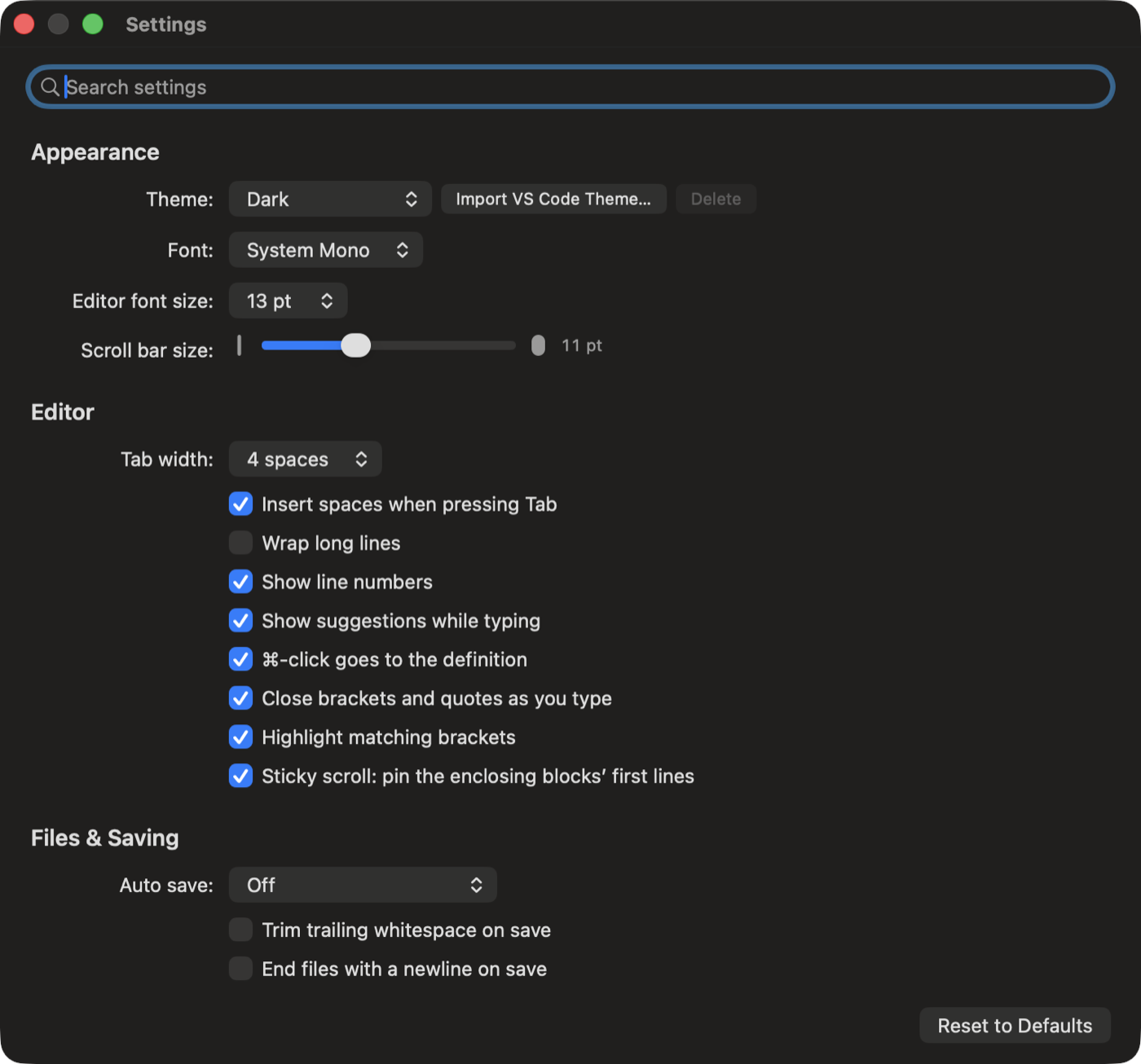Click the green zoom window button
This screenshot has width=1141, height=1064.
(93, 24)
